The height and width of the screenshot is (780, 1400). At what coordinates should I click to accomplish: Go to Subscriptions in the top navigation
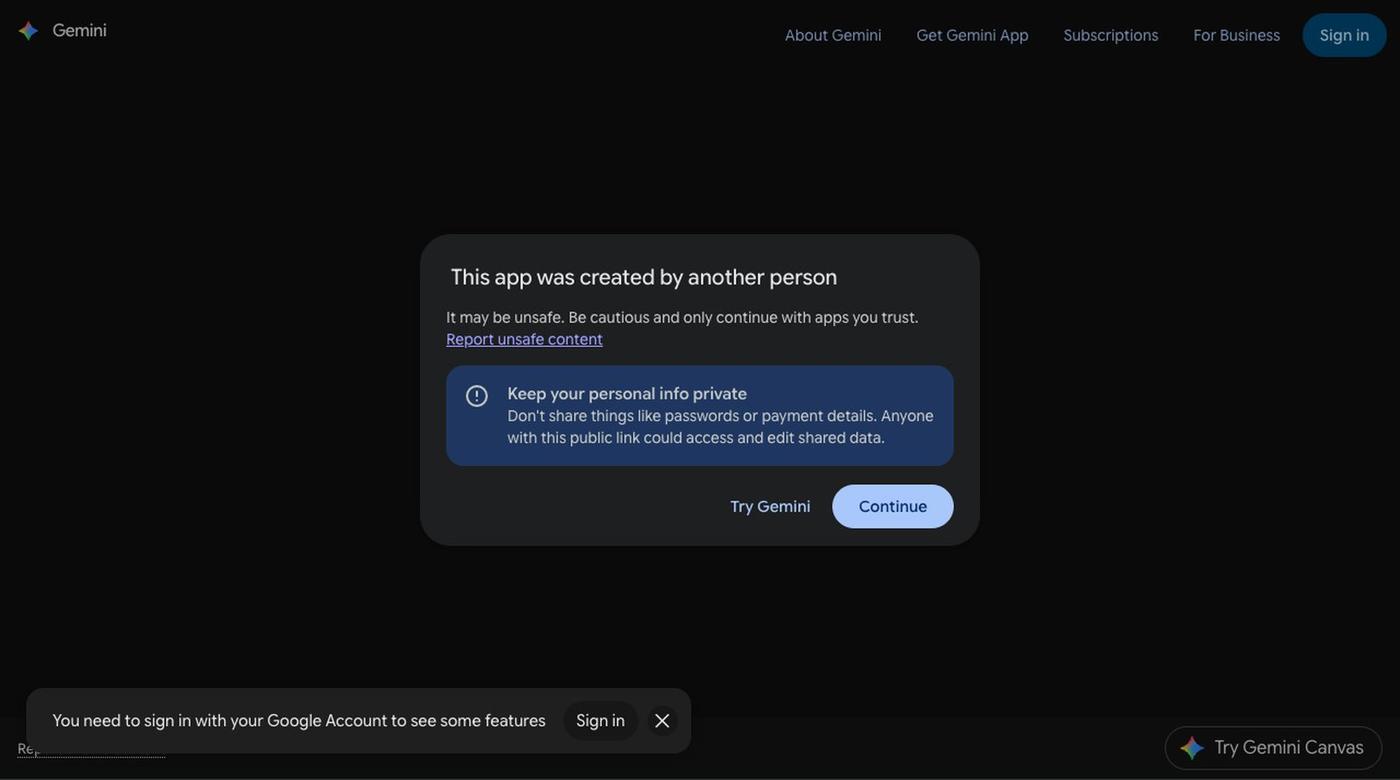pos(1111,35)
